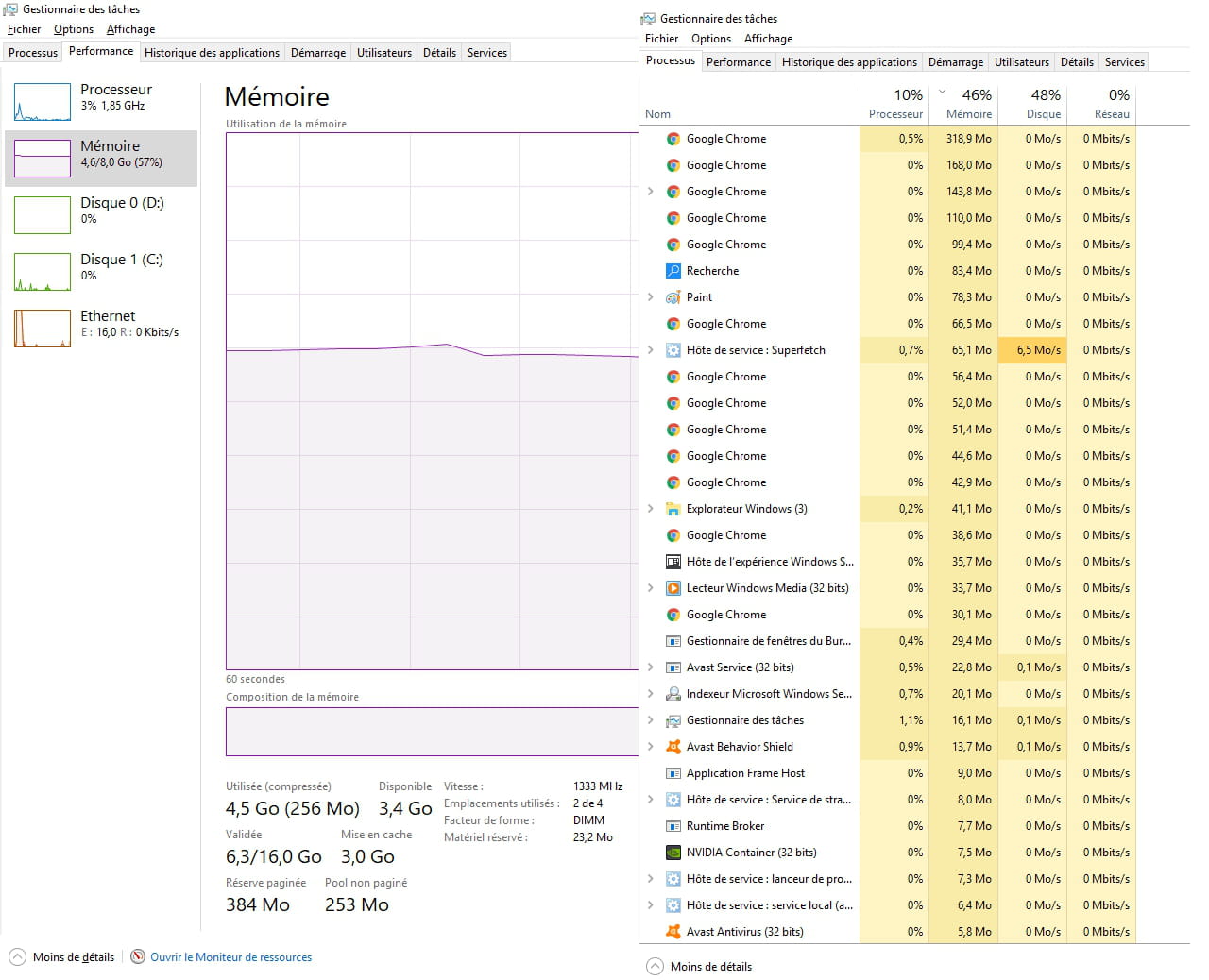This screenshot has height=980, width=1209.
Task: Select the Disque 0 (D:) graph thumbnail
Action: [43, 215]
